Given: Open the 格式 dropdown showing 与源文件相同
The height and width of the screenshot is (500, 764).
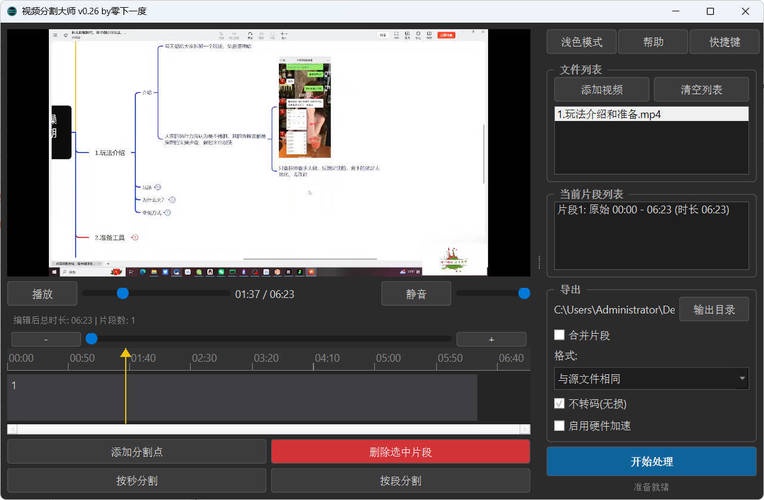Looking at the screenshot, I should (651, 379).
